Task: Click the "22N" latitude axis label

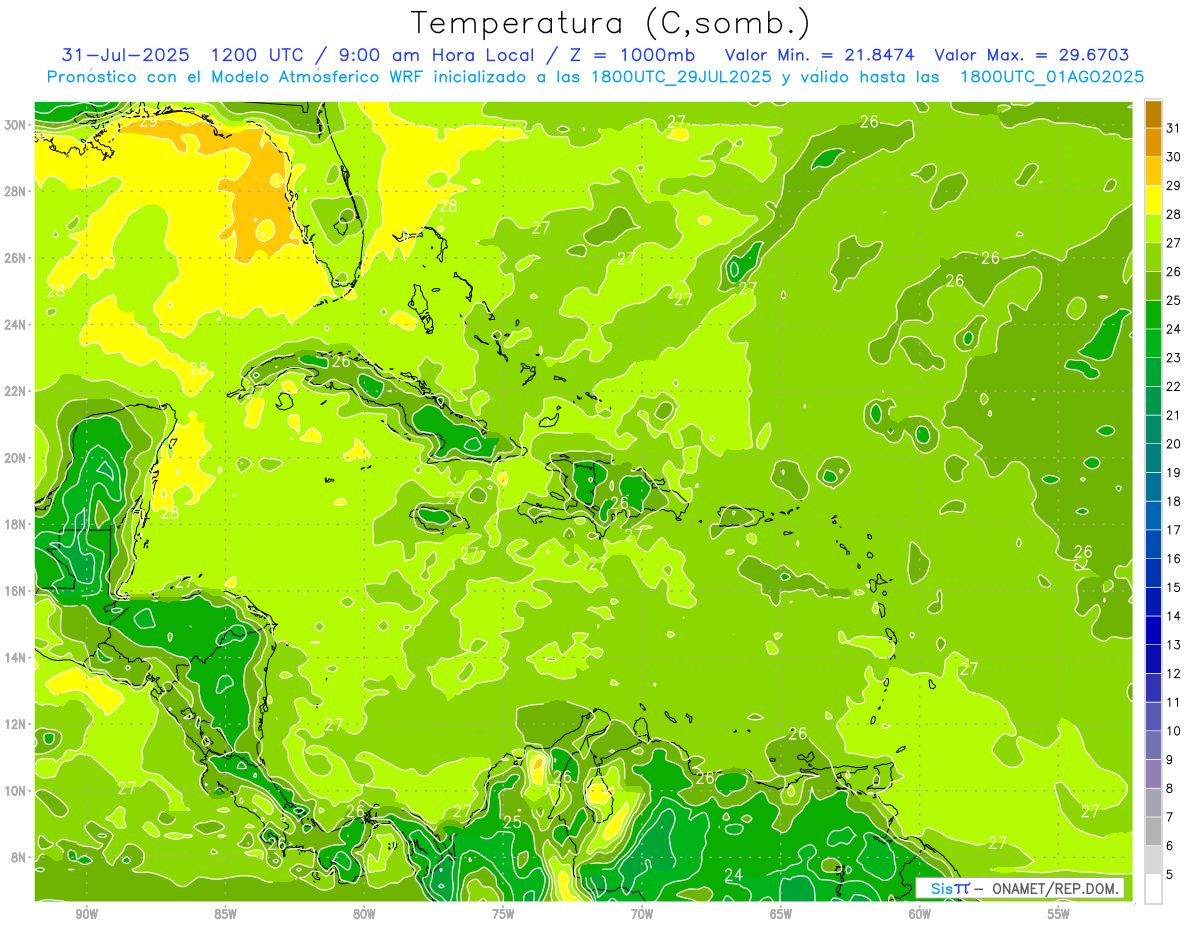Action: tap(16, 391)
